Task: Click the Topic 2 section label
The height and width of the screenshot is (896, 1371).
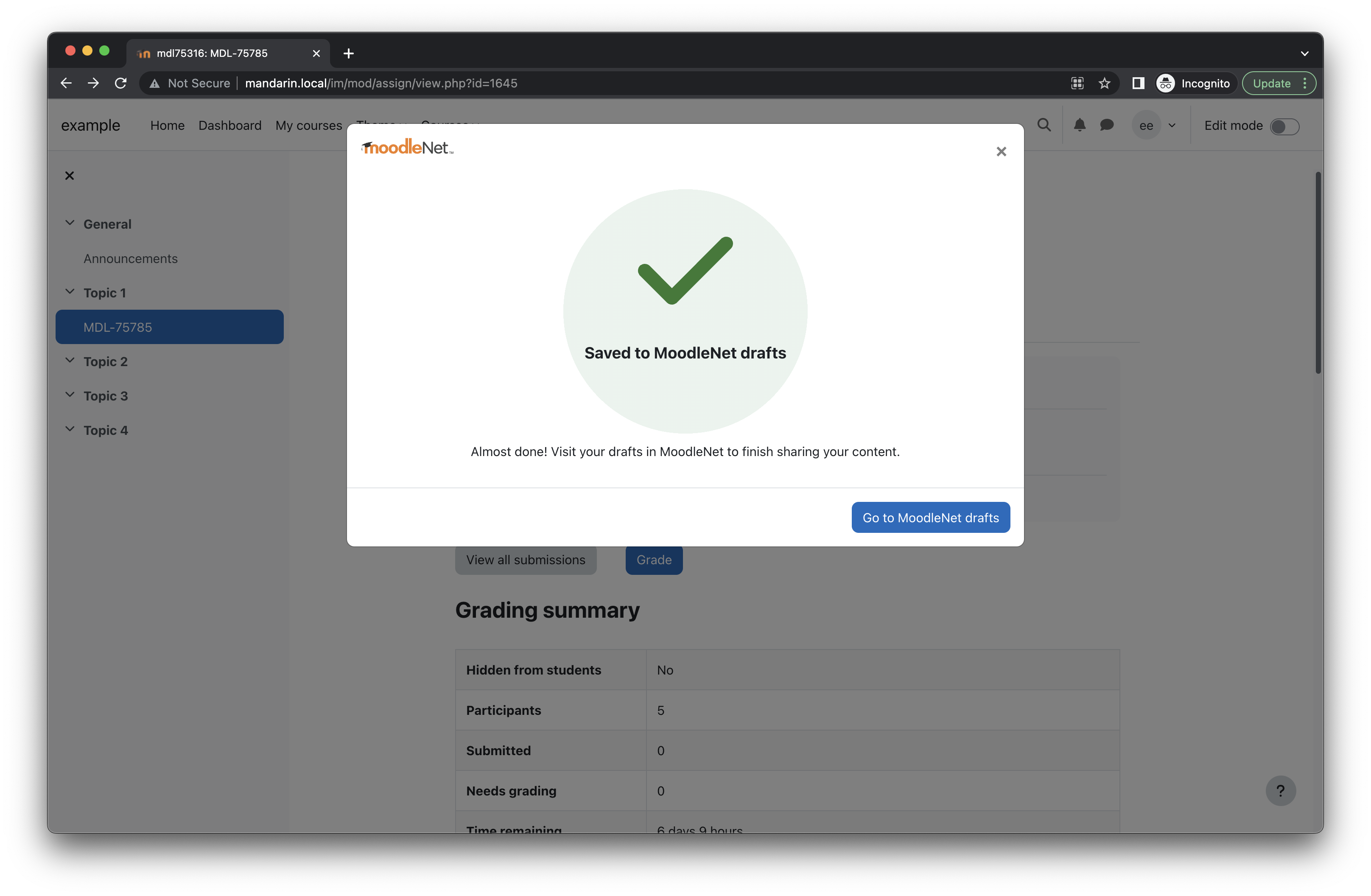Action: pyautogui.click(x=106, y=362)
